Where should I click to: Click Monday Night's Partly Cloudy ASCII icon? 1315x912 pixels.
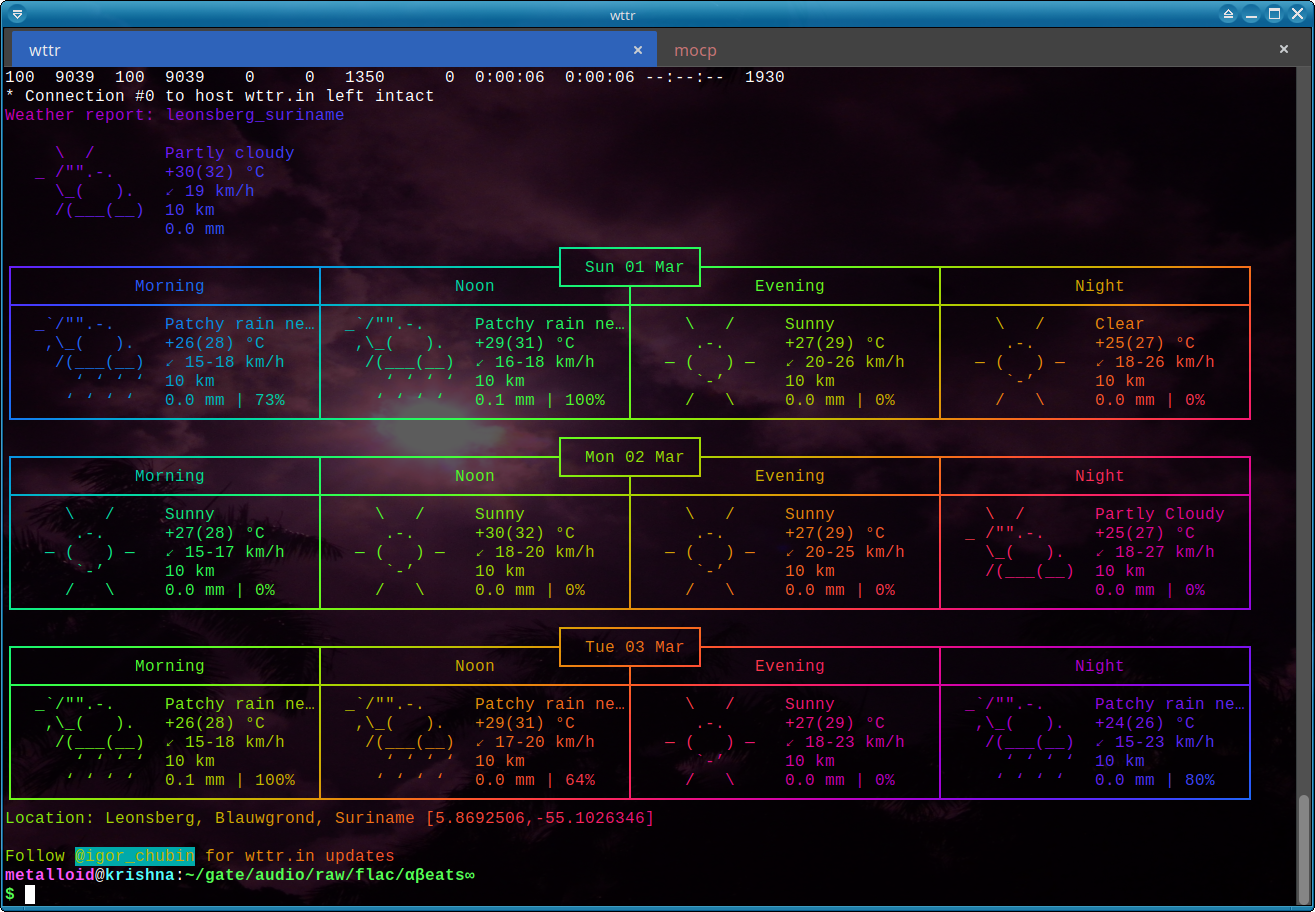1020,543
